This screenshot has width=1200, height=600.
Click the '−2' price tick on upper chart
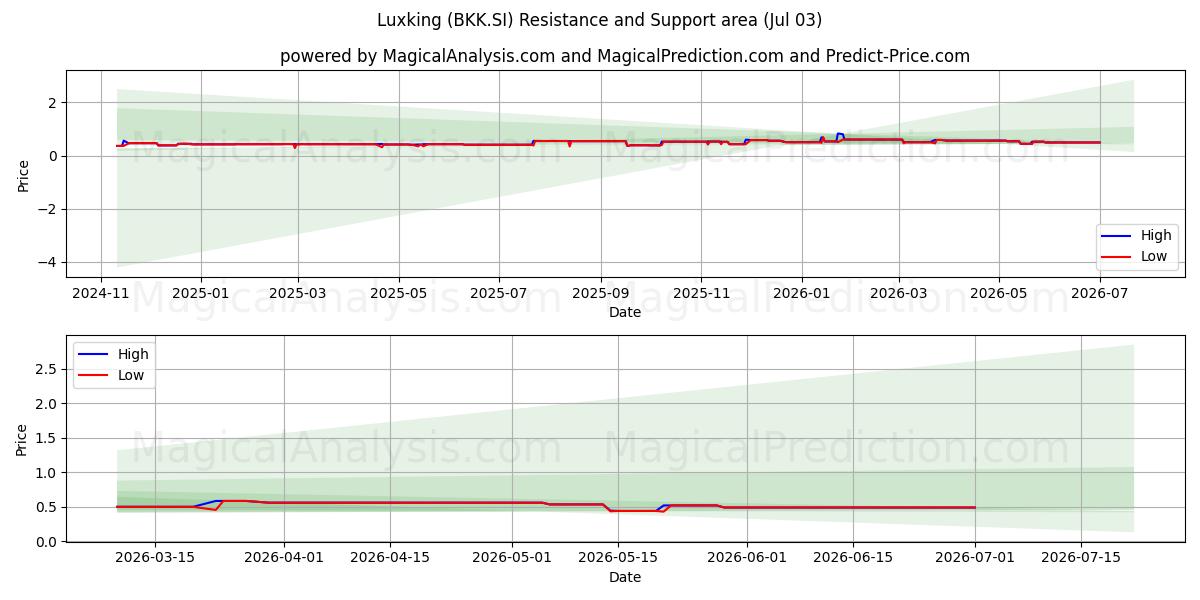click(x=48, y=210)
